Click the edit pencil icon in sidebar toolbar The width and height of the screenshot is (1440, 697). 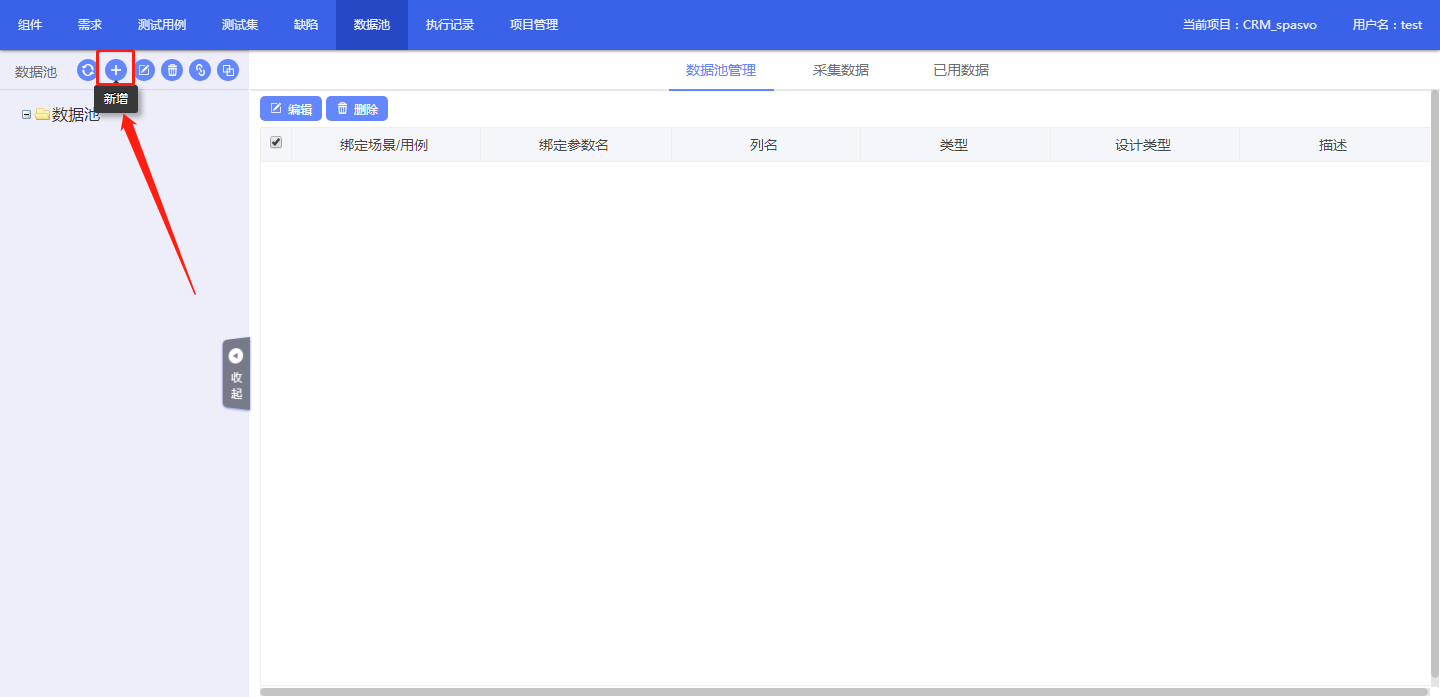tap(144, 70)
